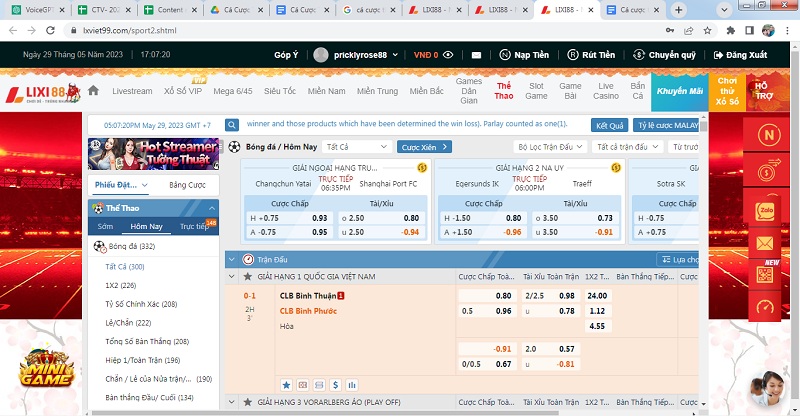Click the Rút Tiền button
The image size is (800, 416).
(x=591, y=55)
